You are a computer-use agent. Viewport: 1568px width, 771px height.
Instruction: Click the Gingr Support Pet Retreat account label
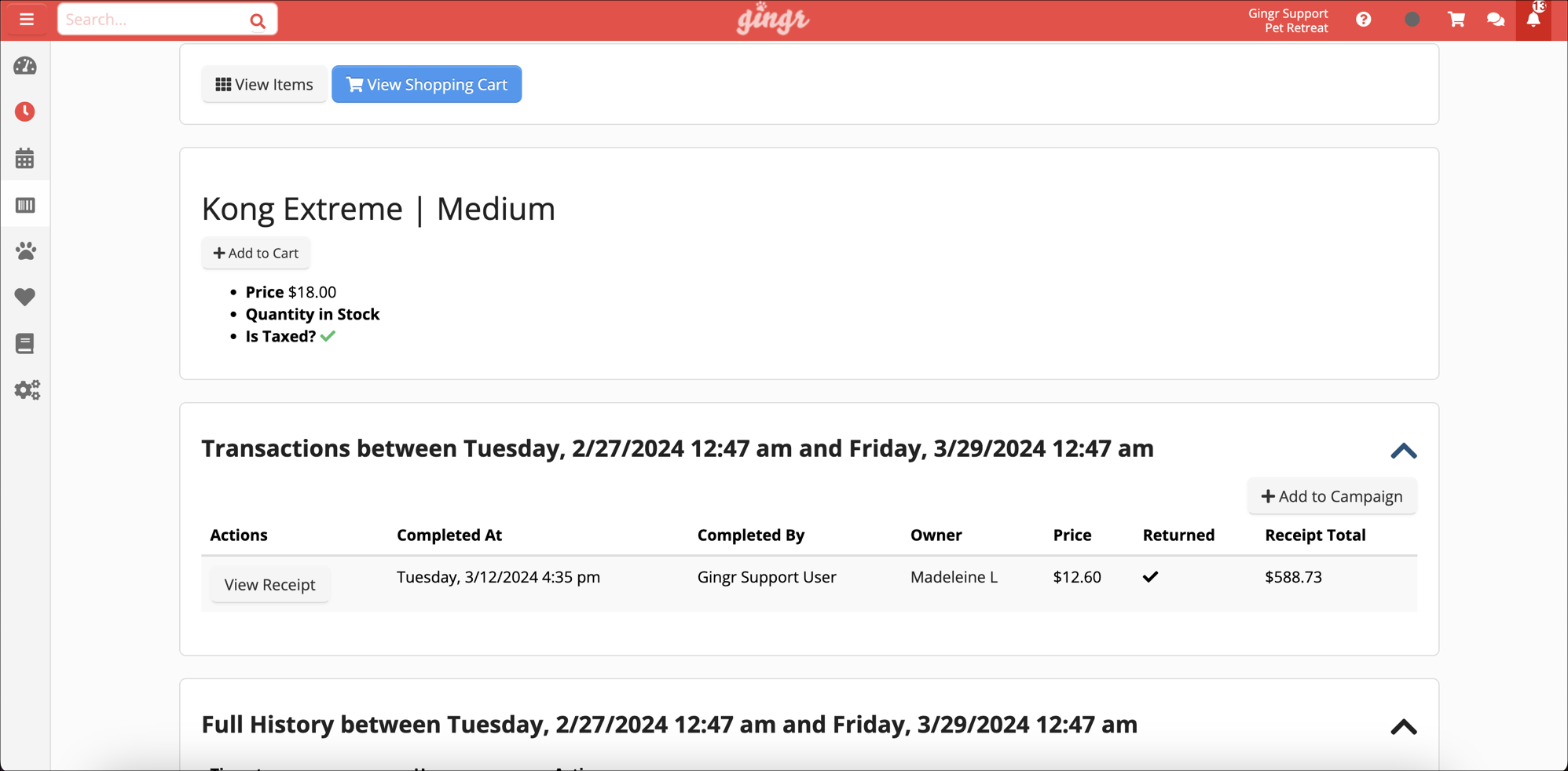(1288, 20)
